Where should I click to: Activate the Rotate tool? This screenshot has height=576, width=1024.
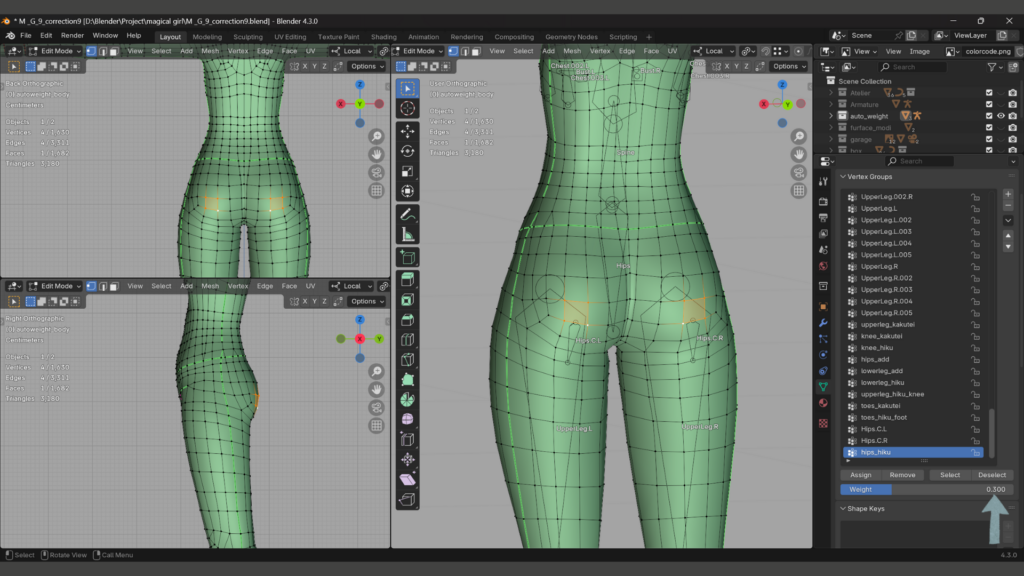(x=408, y=151)
